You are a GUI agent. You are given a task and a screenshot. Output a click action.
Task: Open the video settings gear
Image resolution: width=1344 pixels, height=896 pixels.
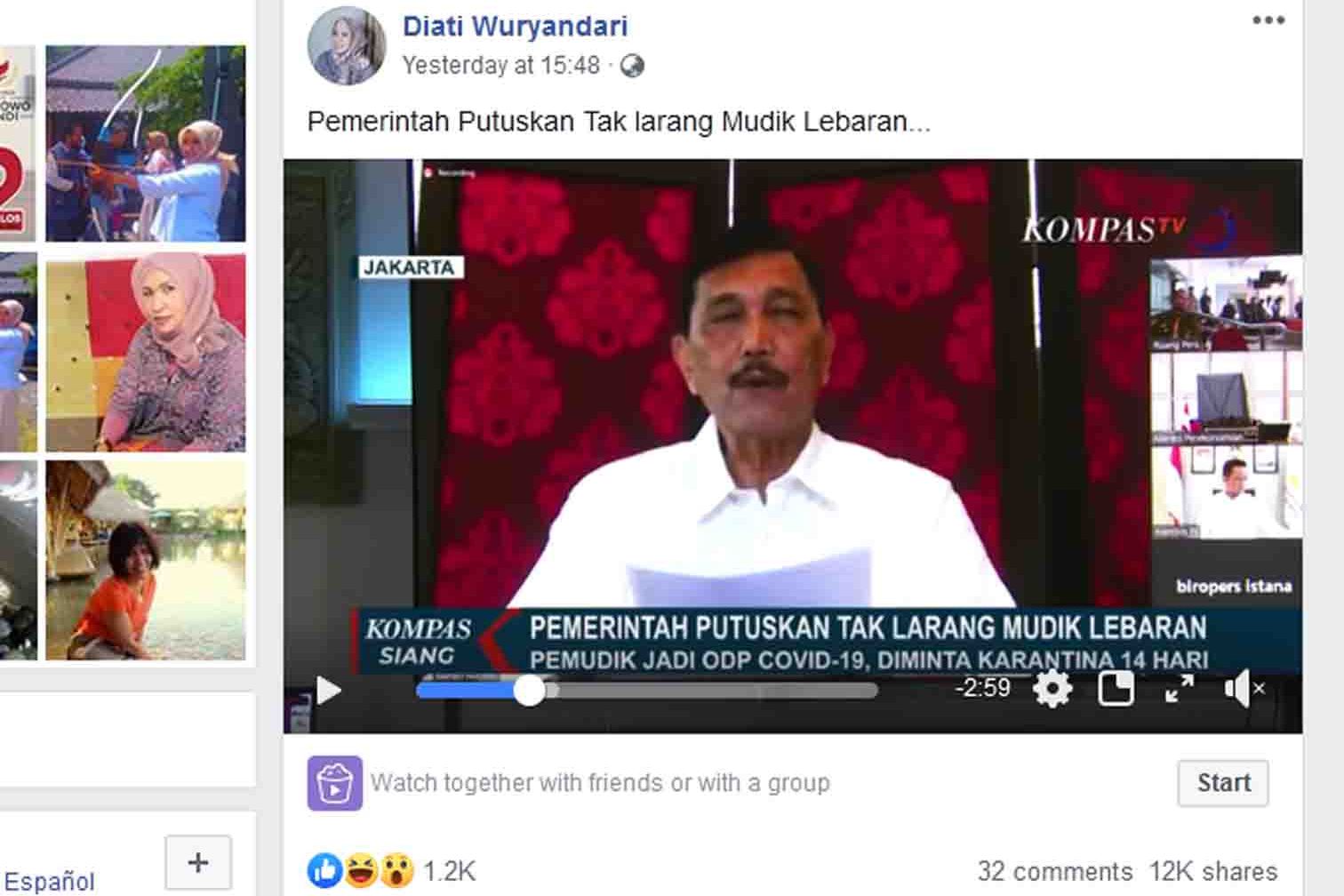coord(1053,688)
